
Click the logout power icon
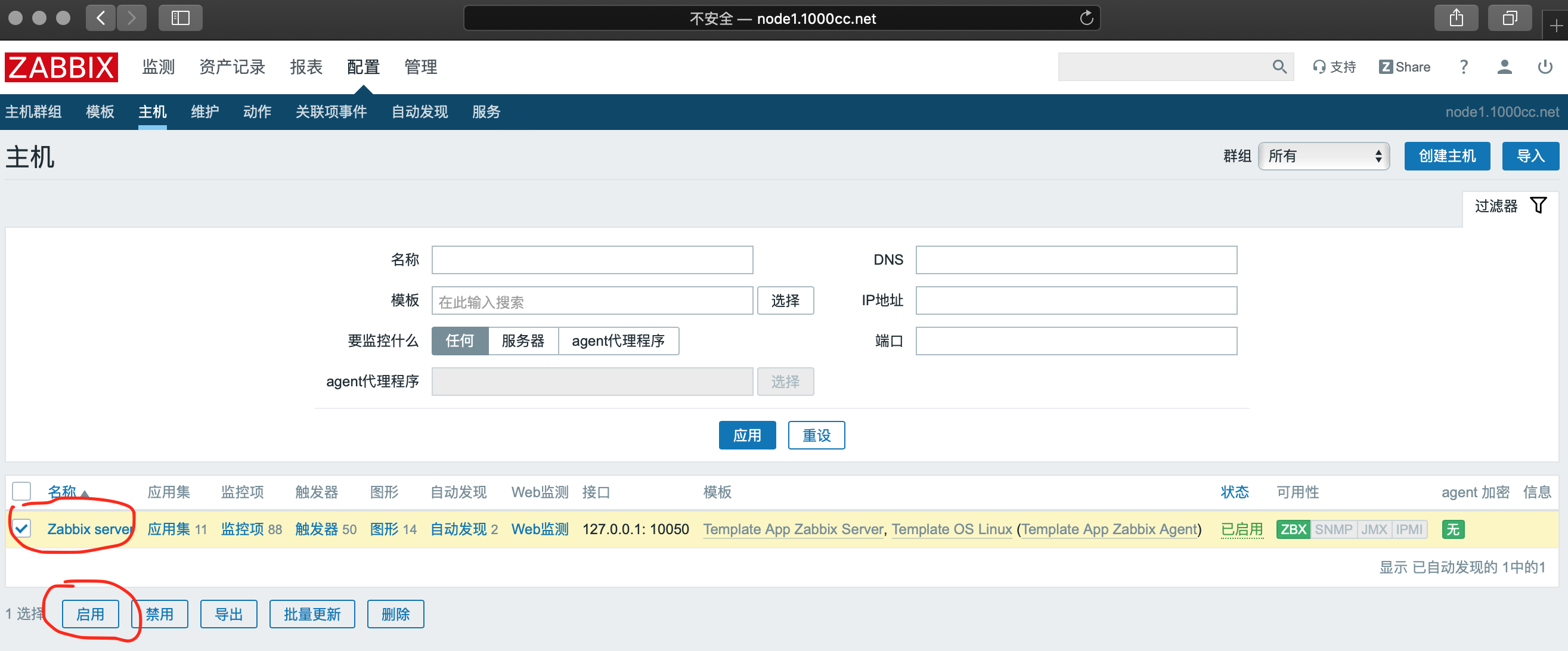1544,67
